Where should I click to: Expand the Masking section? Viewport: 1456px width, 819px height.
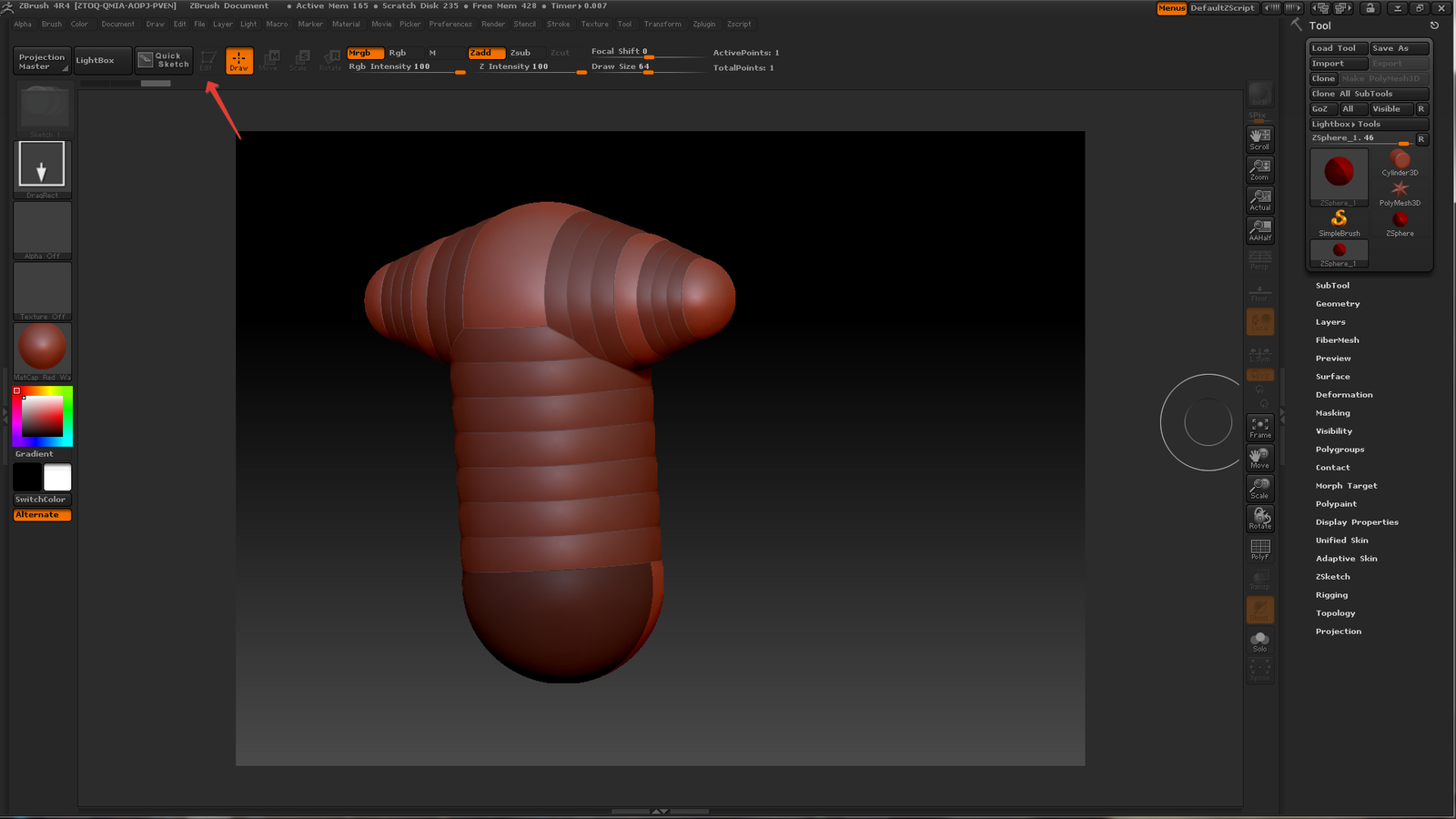[x=1332, y=413]
